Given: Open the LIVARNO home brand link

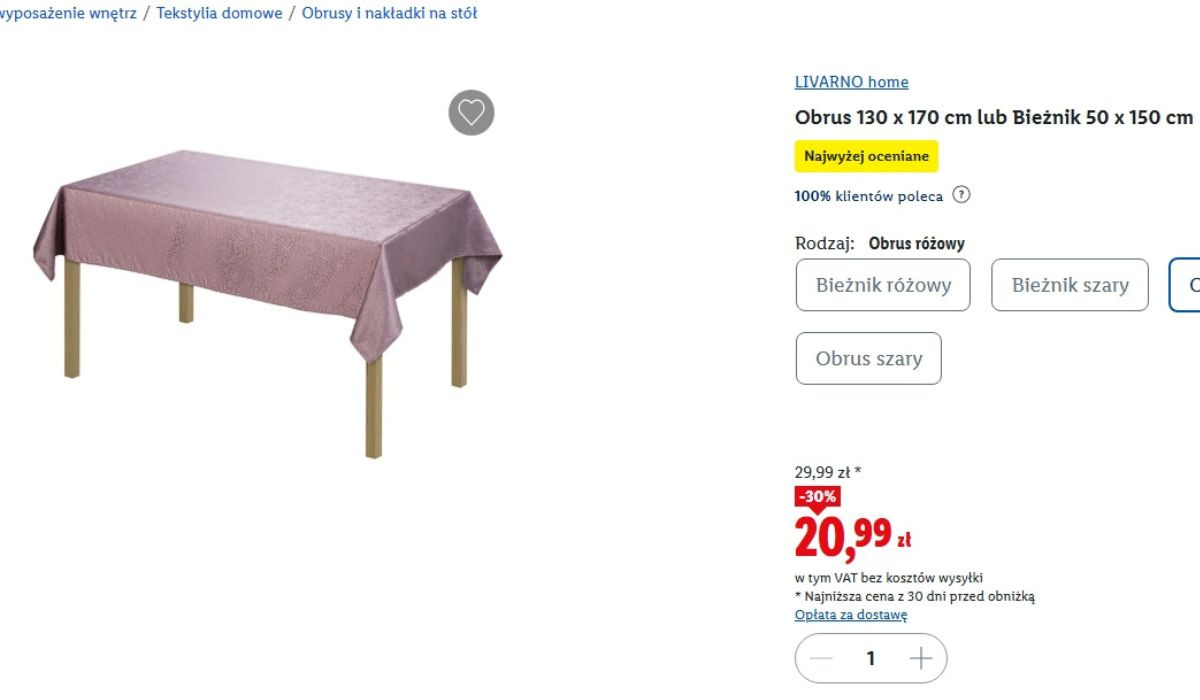Looking at the screenshot, I should coord(851,82).
